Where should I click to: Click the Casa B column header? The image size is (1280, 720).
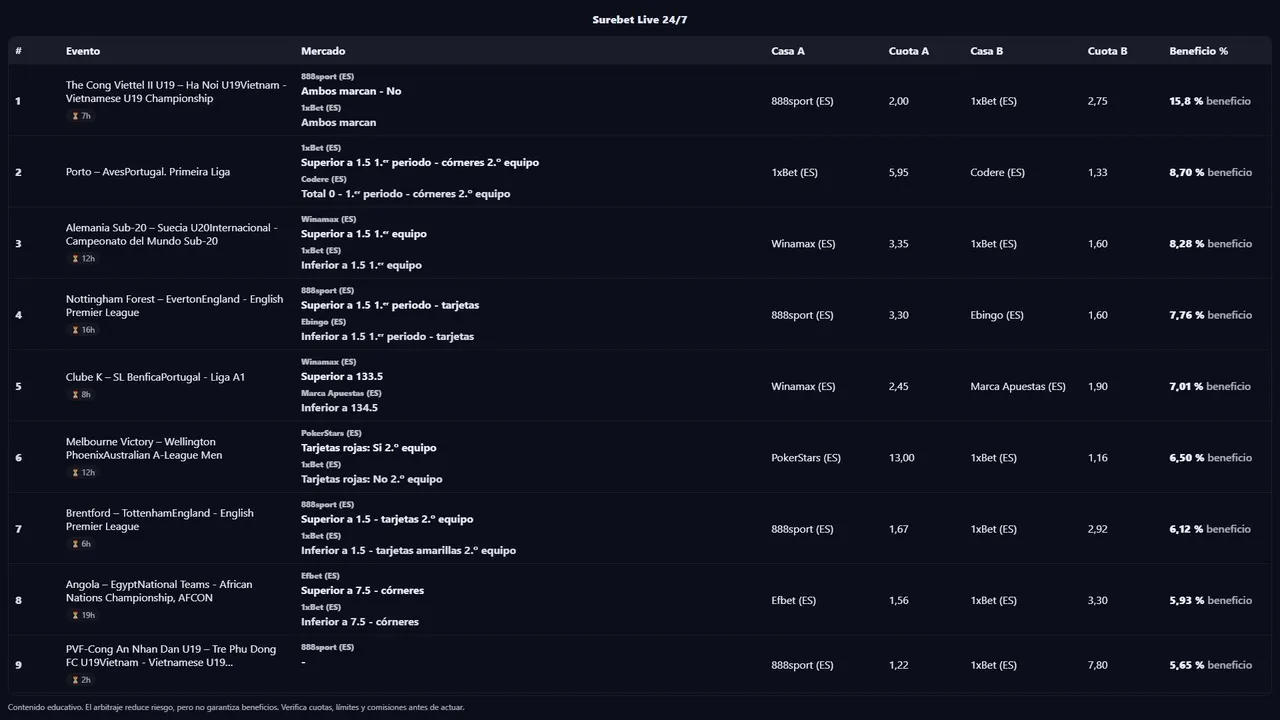pos(986,51)
